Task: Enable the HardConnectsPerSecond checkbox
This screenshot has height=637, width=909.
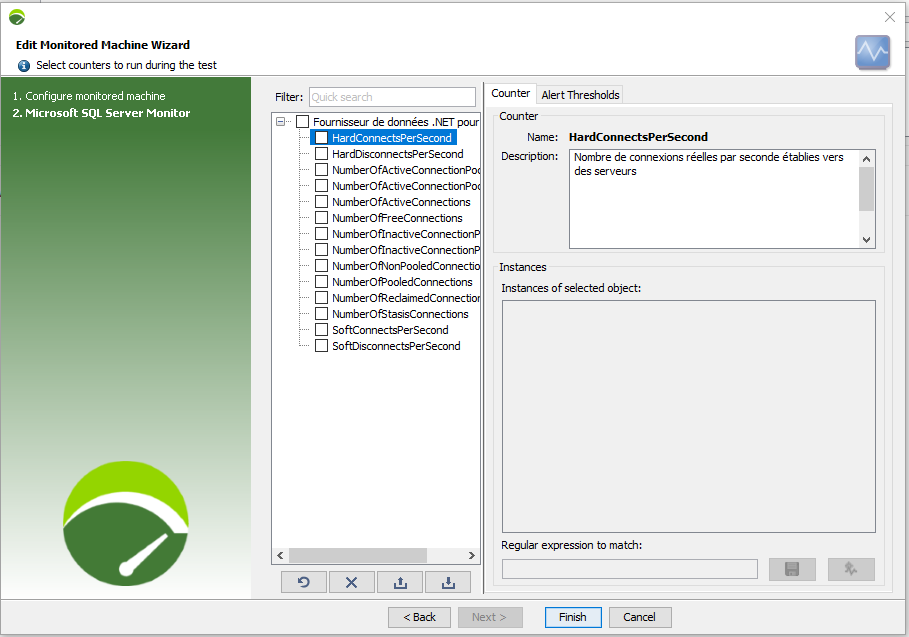Action: tap(322, 138)
